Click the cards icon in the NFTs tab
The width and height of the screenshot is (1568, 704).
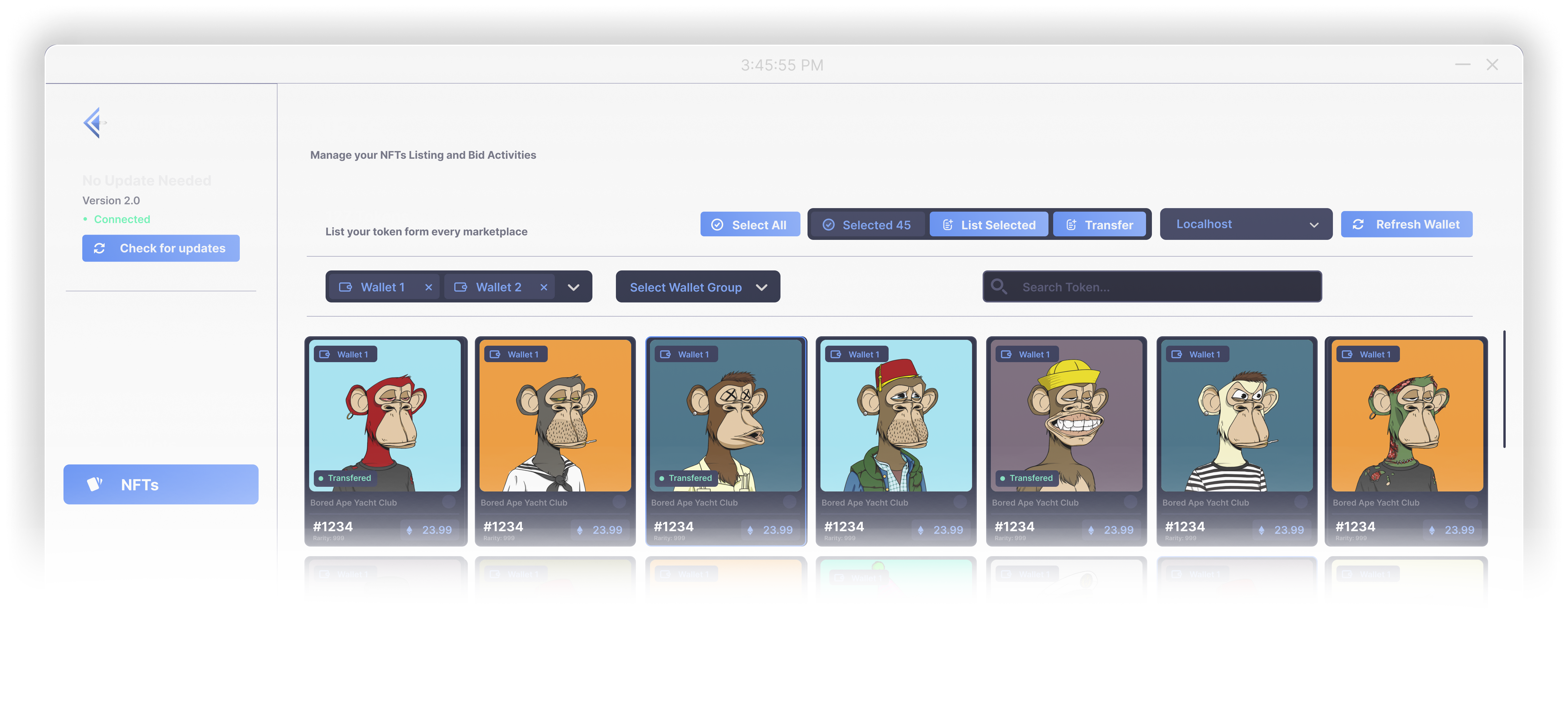[94, 485]
